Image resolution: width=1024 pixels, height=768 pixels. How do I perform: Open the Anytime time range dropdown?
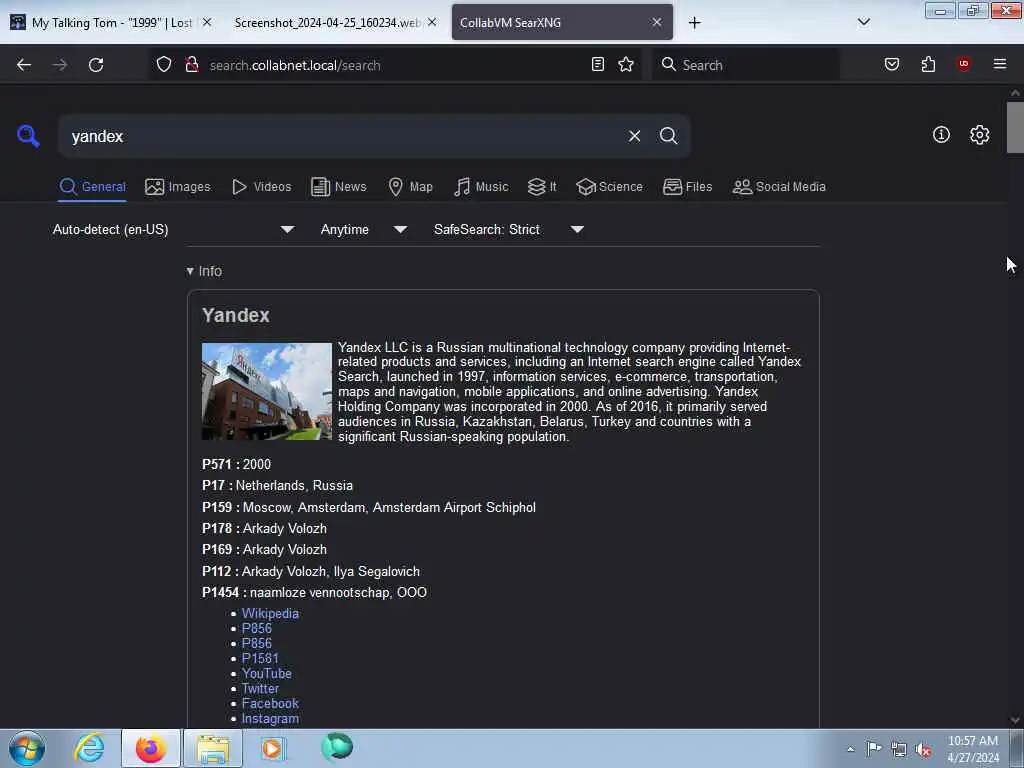coord(364,230)
